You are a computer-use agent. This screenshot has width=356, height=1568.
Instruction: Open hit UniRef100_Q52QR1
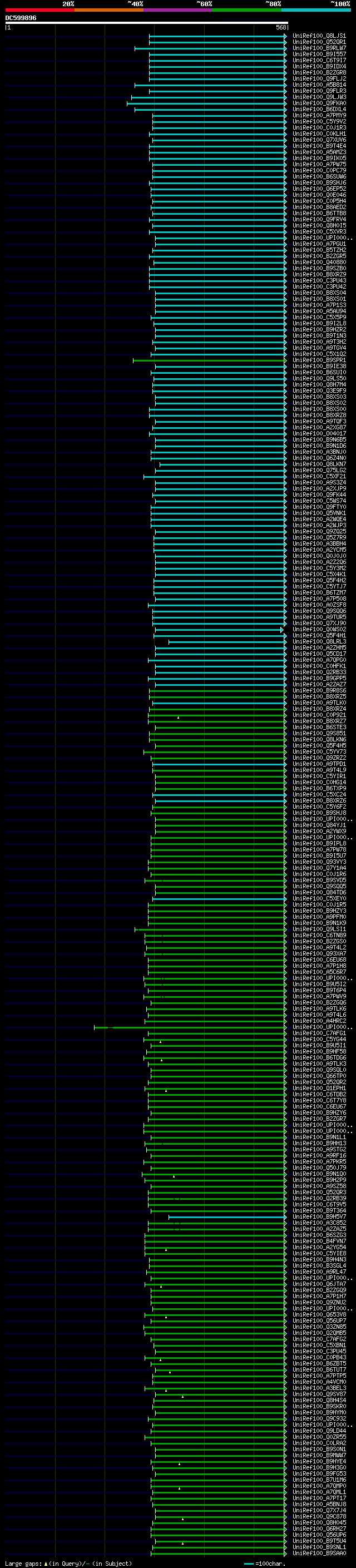tap(319, 42)
